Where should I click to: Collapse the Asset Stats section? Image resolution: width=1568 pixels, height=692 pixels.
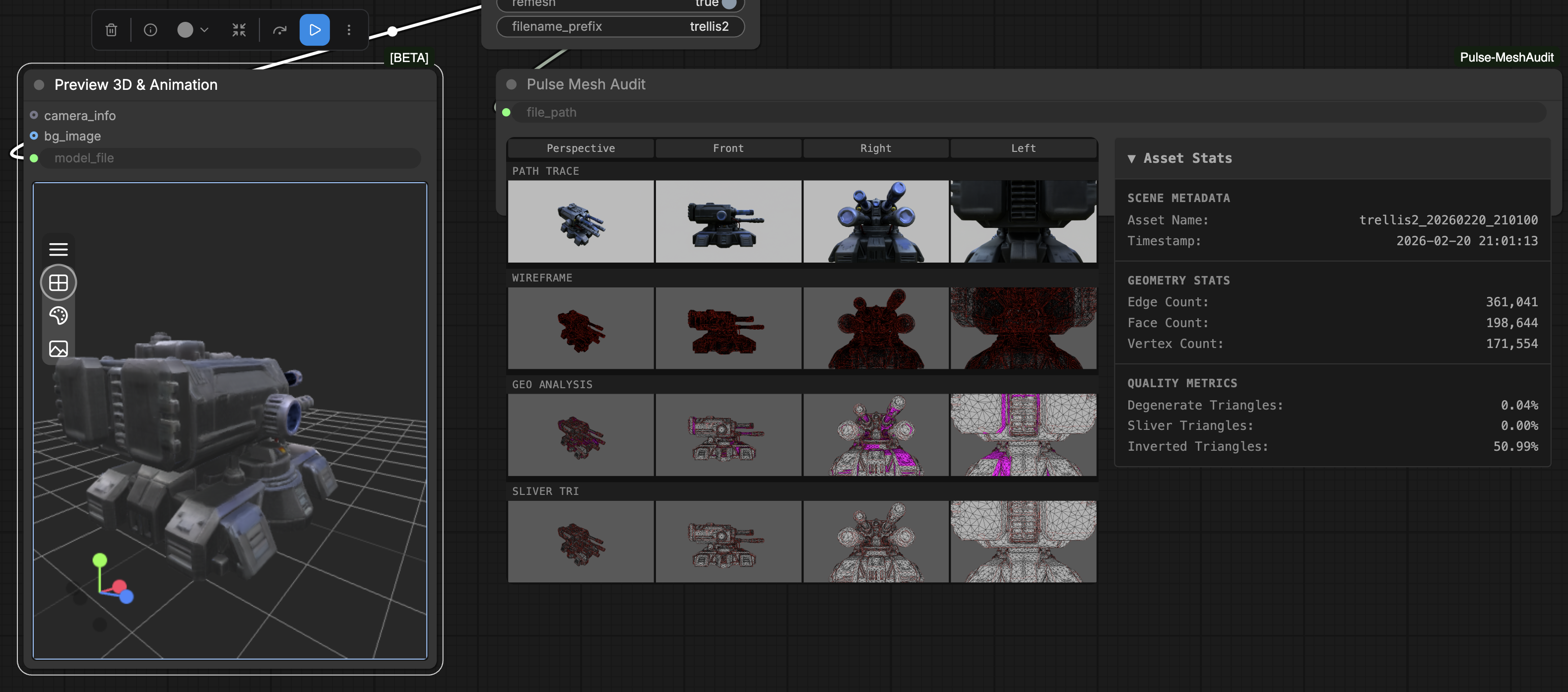pyautogui.click(x=1131, y=158)
